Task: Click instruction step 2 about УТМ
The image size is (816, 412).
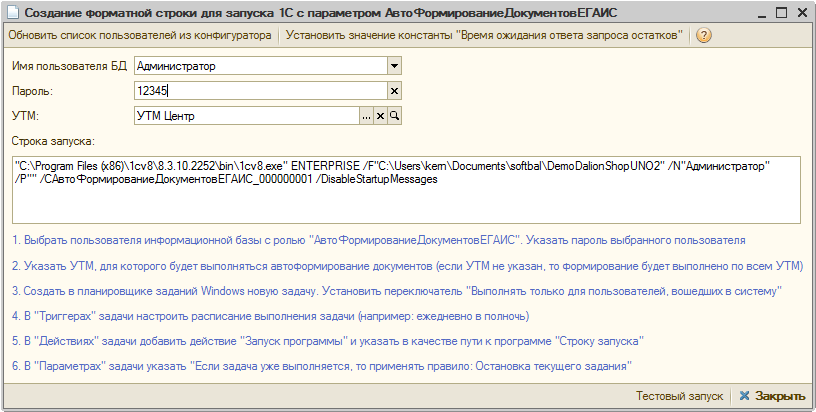Action: (407, 266)
